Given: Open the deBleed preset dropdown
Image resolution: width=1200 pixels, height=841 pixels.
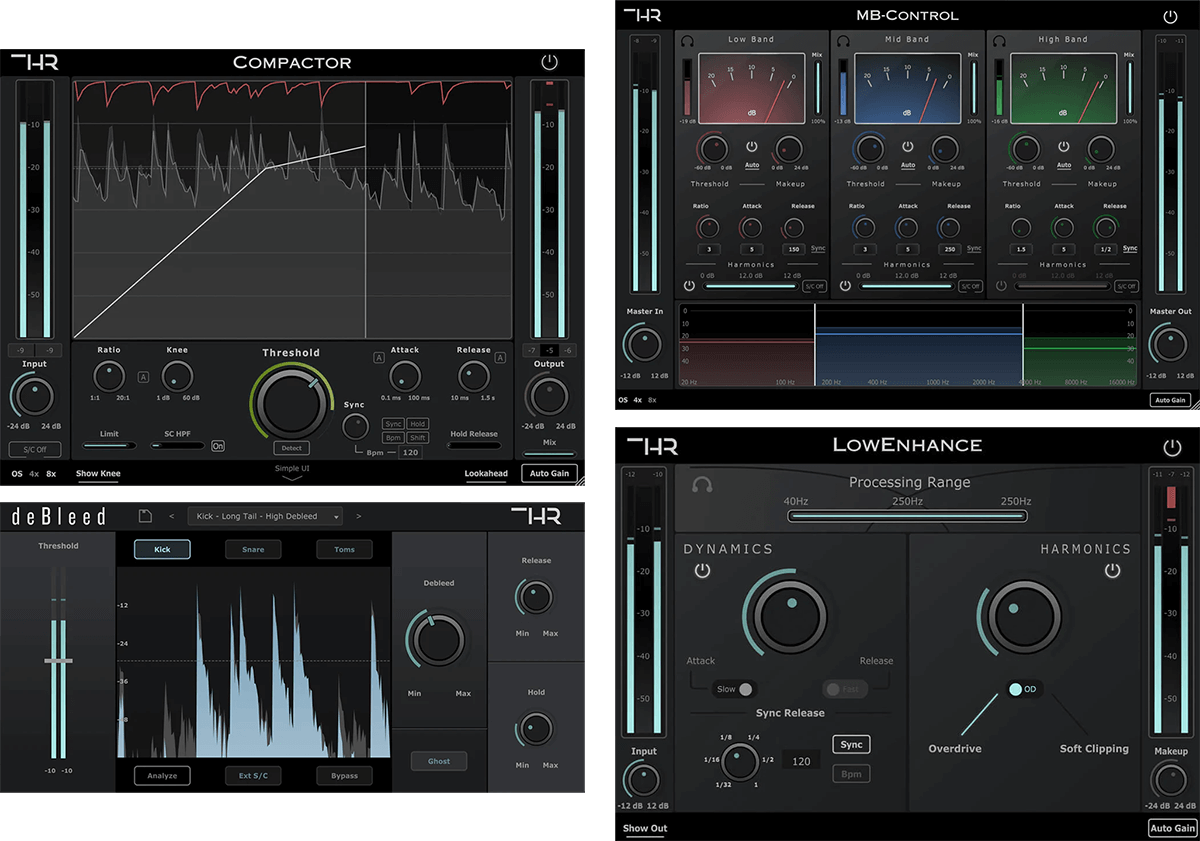Looking at the screenshot, I should click(264, 516).
